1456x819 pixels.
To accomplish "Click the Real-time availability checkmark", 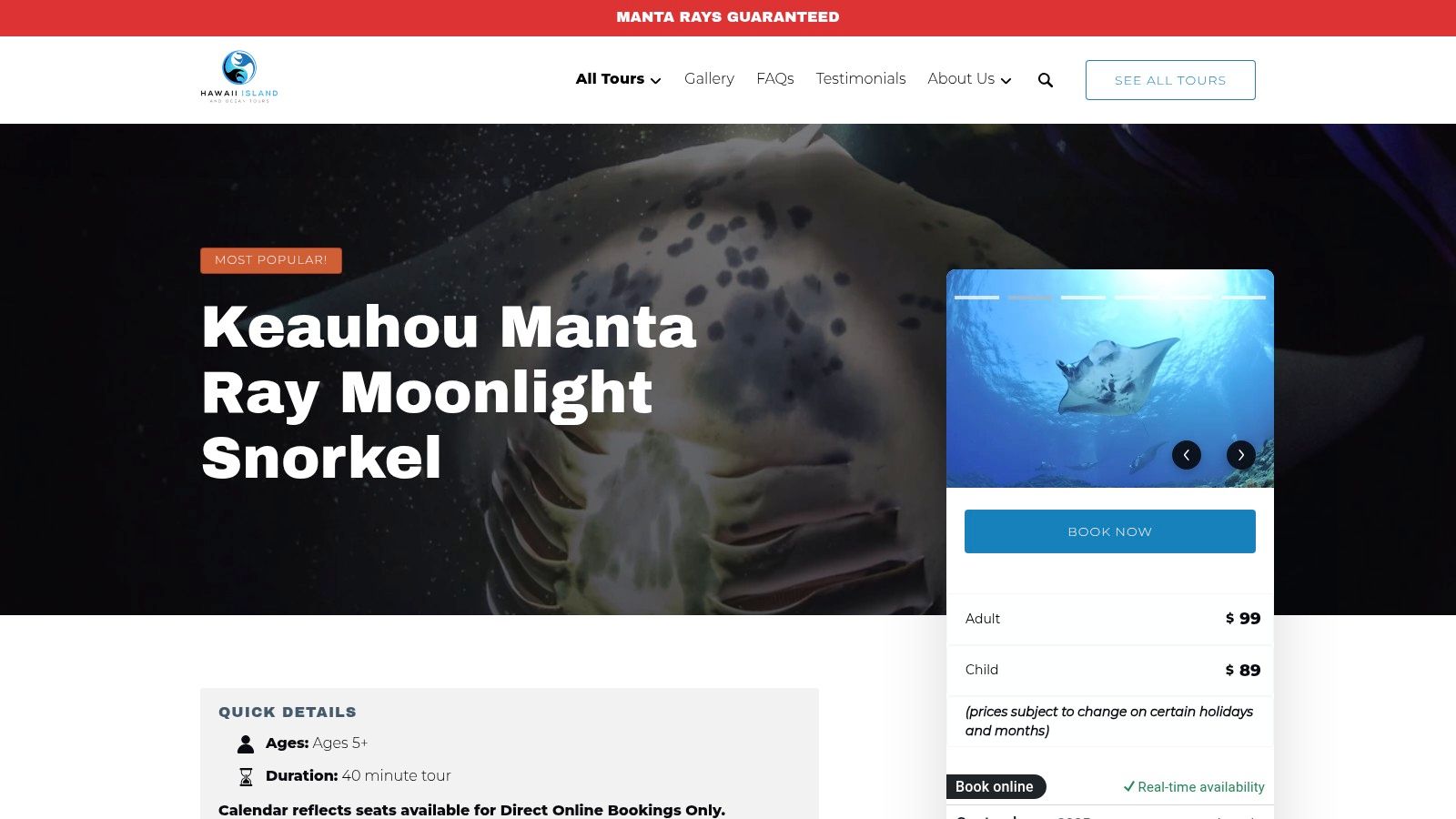I will 1128,786.
